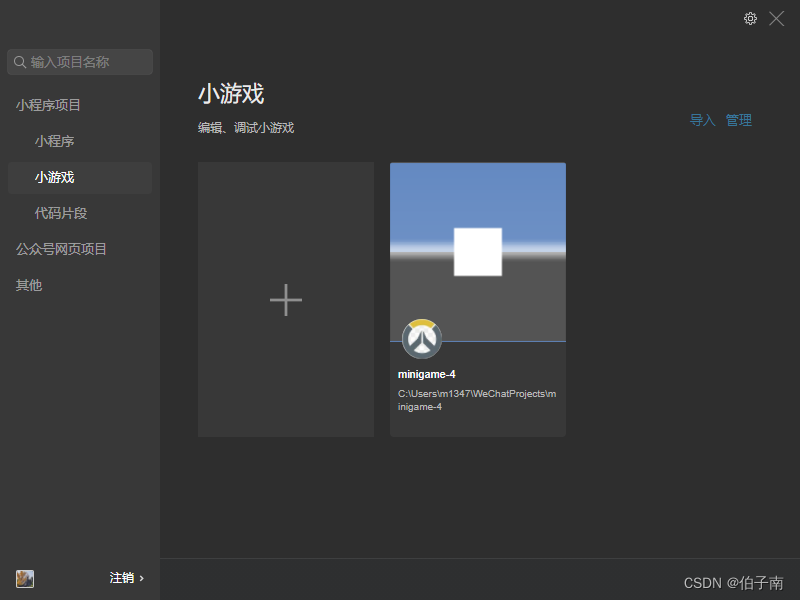
Task: Close the developer tools window
Action: click(776, 18)
